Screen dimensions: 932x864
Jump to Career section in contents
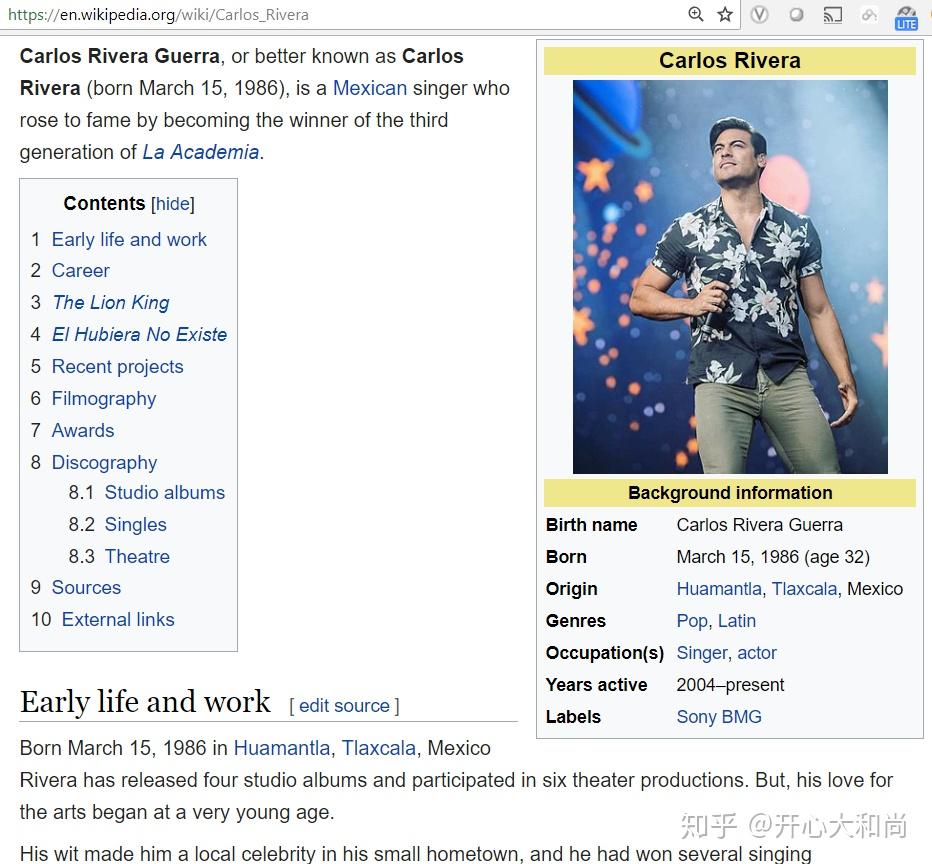pos(80,271)
